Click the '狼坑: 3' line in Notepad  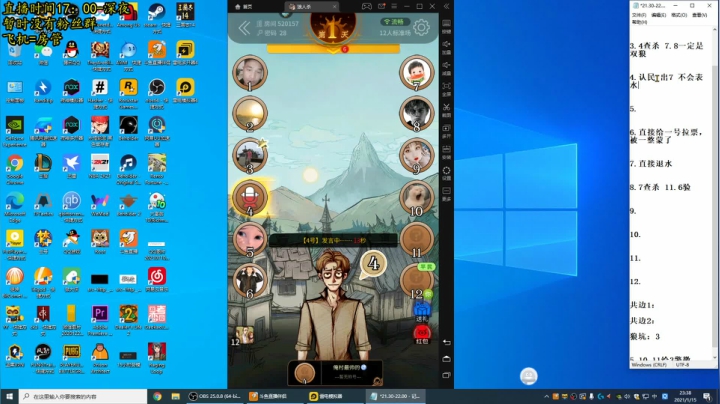[645, 337]
